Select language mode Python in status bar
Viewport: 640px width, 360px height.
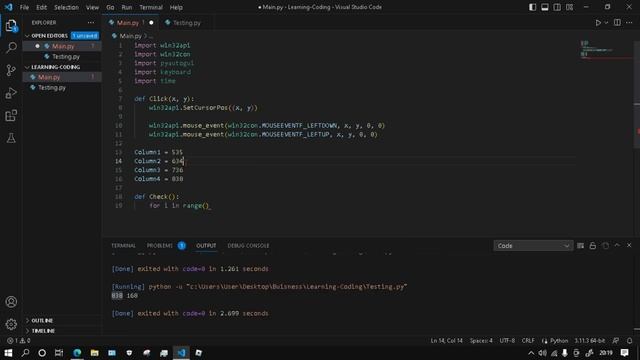click(x=558, y=341)
